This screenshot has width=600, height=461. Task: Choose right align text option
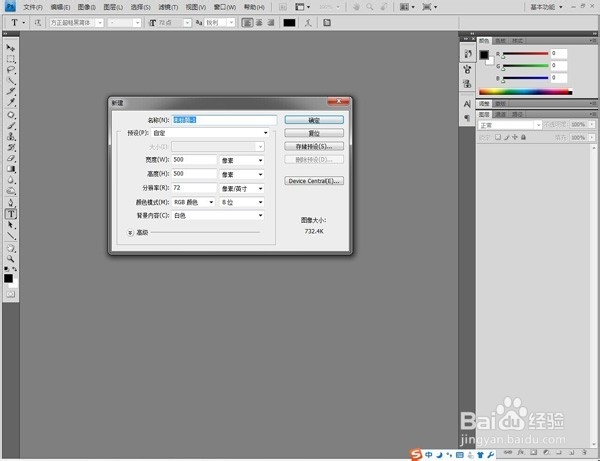click(271, 23)
